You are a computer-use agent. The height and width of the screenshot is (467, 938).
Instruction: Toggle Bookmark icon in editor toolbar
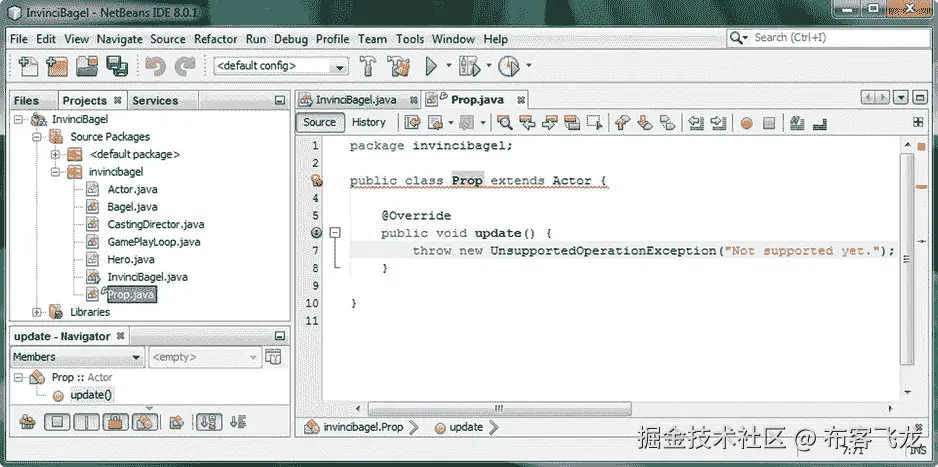[667, 123]
